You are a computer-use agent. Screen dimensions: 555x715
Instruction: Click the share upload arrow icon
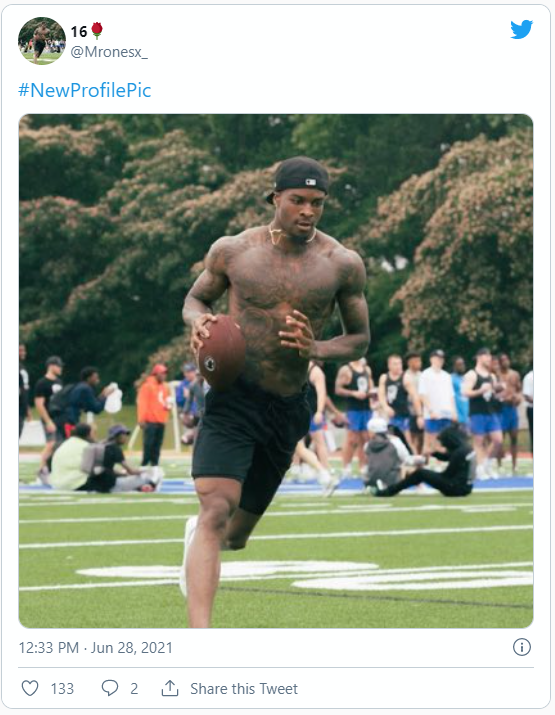170,688
